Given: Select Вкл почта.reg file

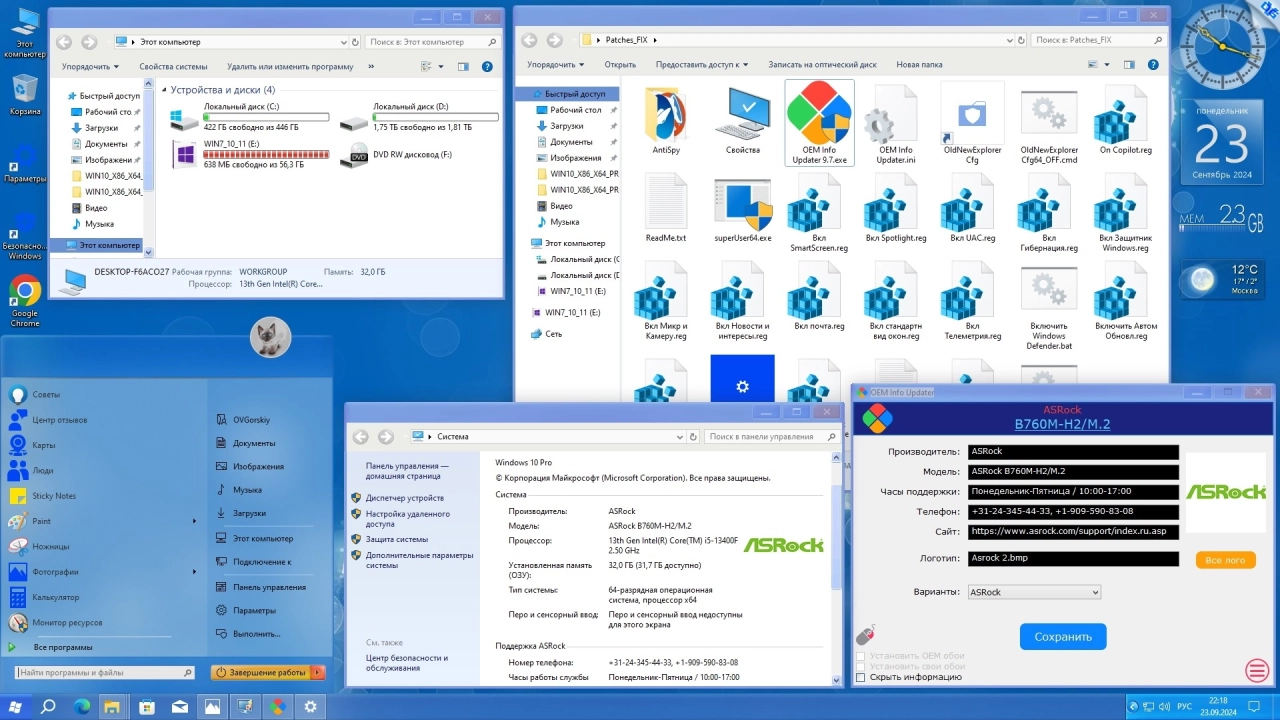Looking at the screenshot, I should coord(819,297).
